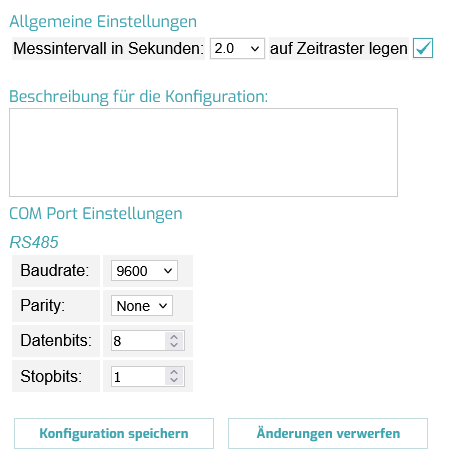Select the COM Port Einstellungen heading

tap(96, 214)
